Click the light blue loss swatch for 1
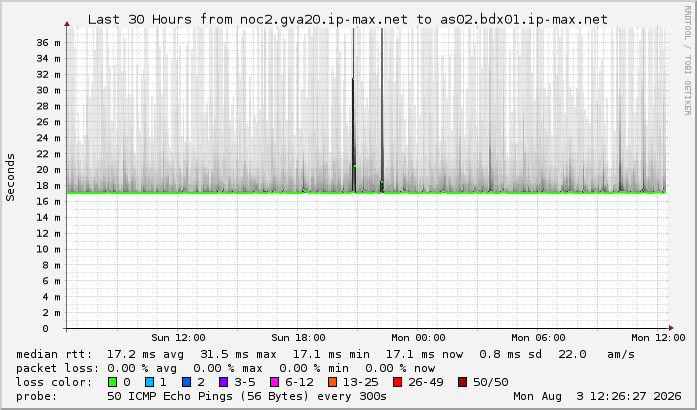 coord(149,382)
